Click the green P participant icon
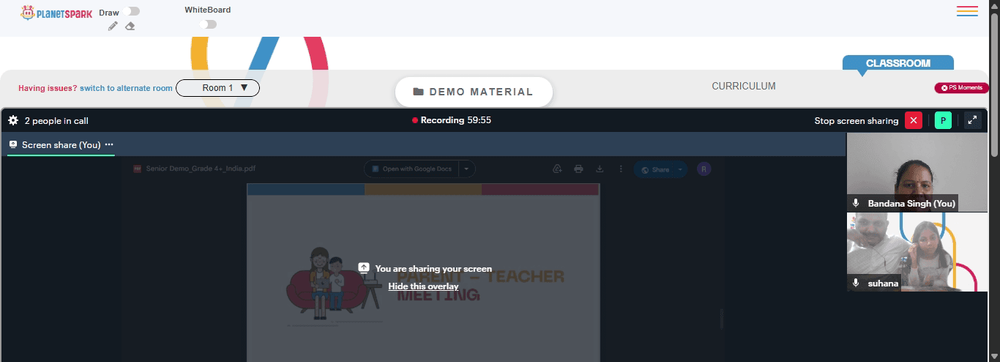The height and width of the screenshot is (362, 1000). coord(943,120)
